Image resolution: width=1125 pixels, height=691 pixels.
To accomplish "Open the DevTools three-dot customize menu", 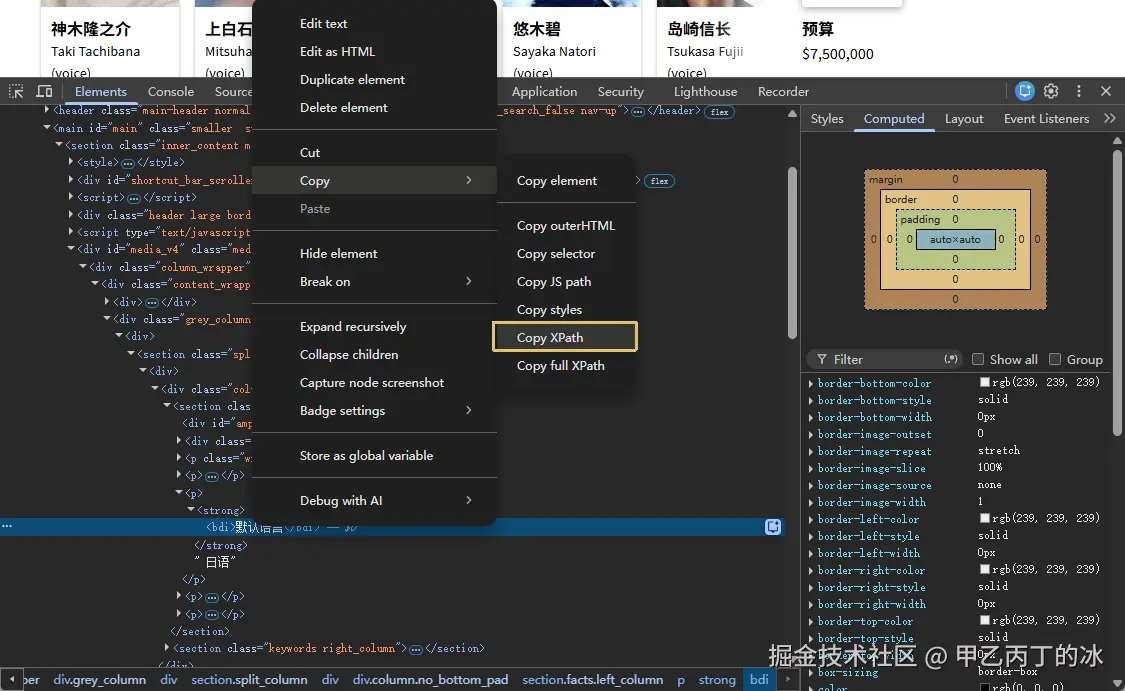I will pyautogui.click(x=1078, y=91).
